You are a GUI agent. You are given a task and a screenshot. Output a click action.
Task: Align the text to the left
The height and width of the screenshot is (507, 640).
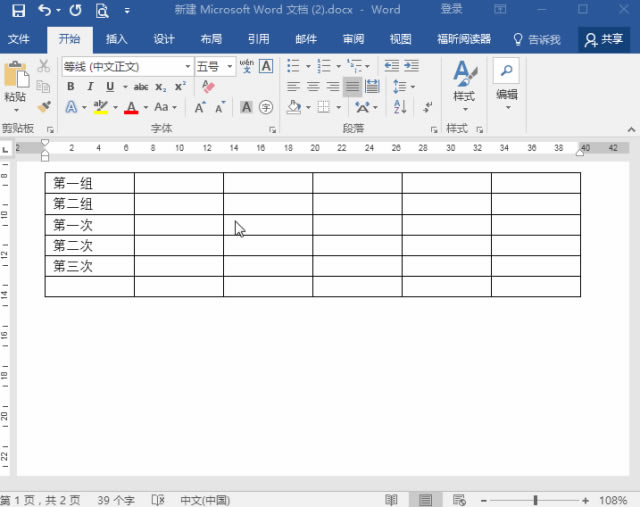pyautogui.click(x=293, y=87)
